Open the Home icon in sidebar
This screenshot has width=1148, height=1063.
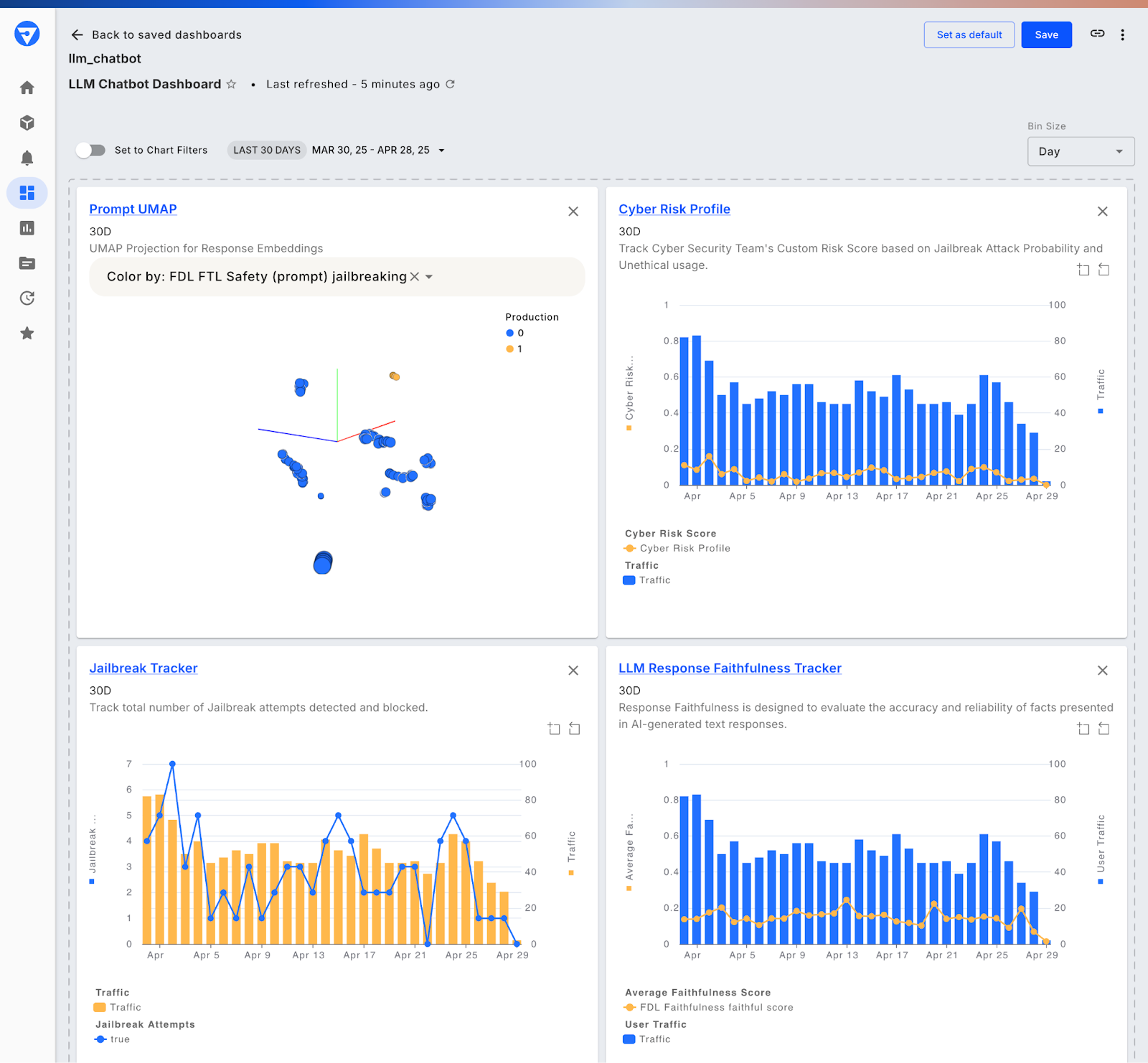pyautogui.click(x=27, y=88)
